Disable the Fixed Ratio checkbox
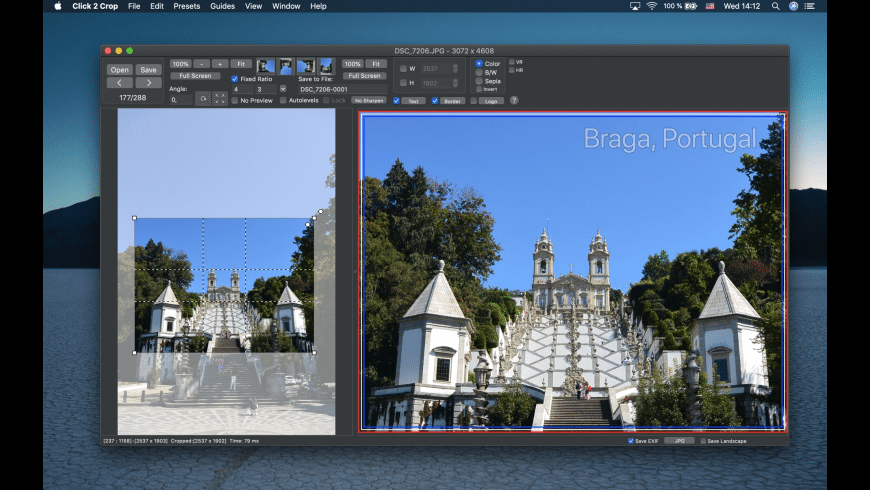 [235, 78]
